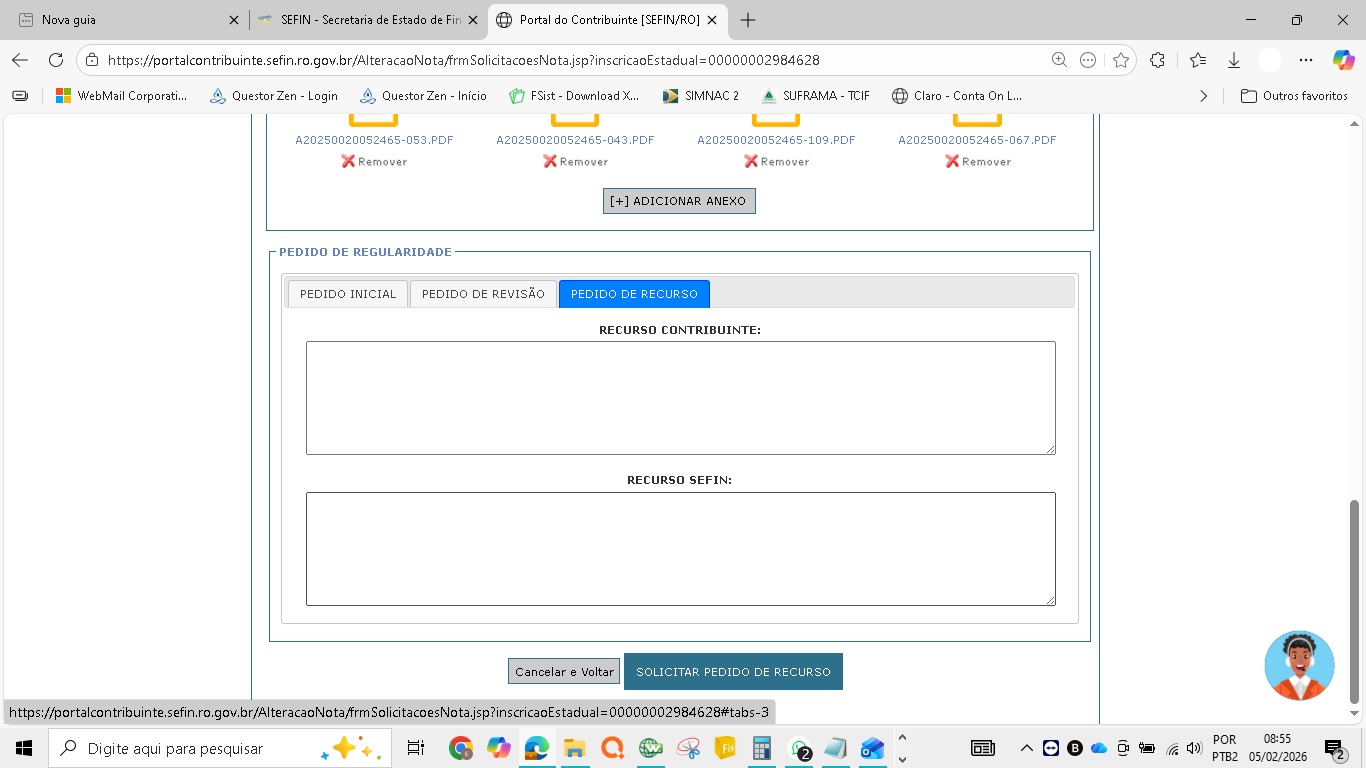The image size is (1366, 768).
Task: Click the ADICIONAR ANEXO button
Action: click(x=679, y=201)
